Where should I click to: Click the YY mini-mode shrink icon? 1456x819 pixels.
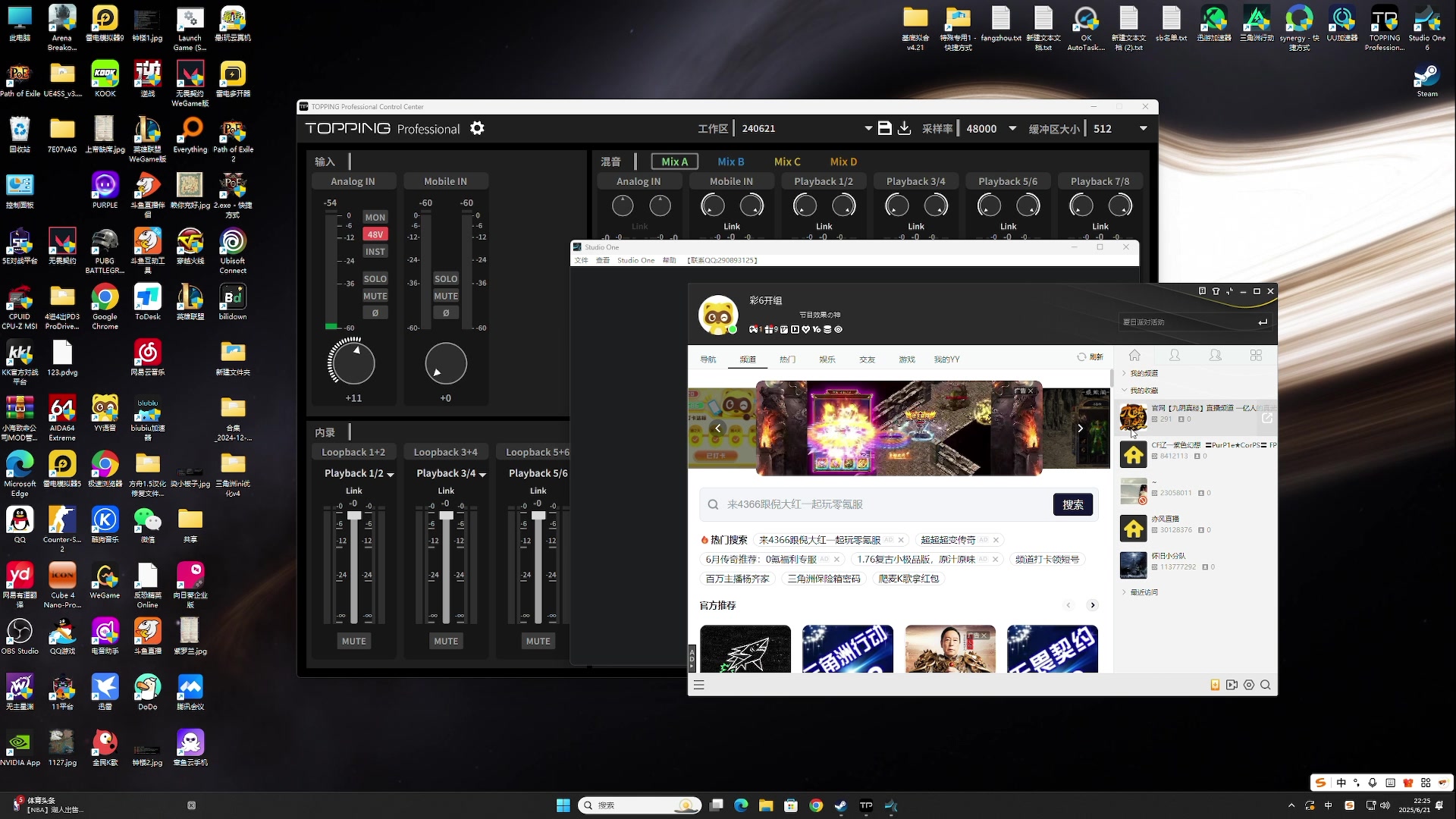click(x=1229, y=291)
